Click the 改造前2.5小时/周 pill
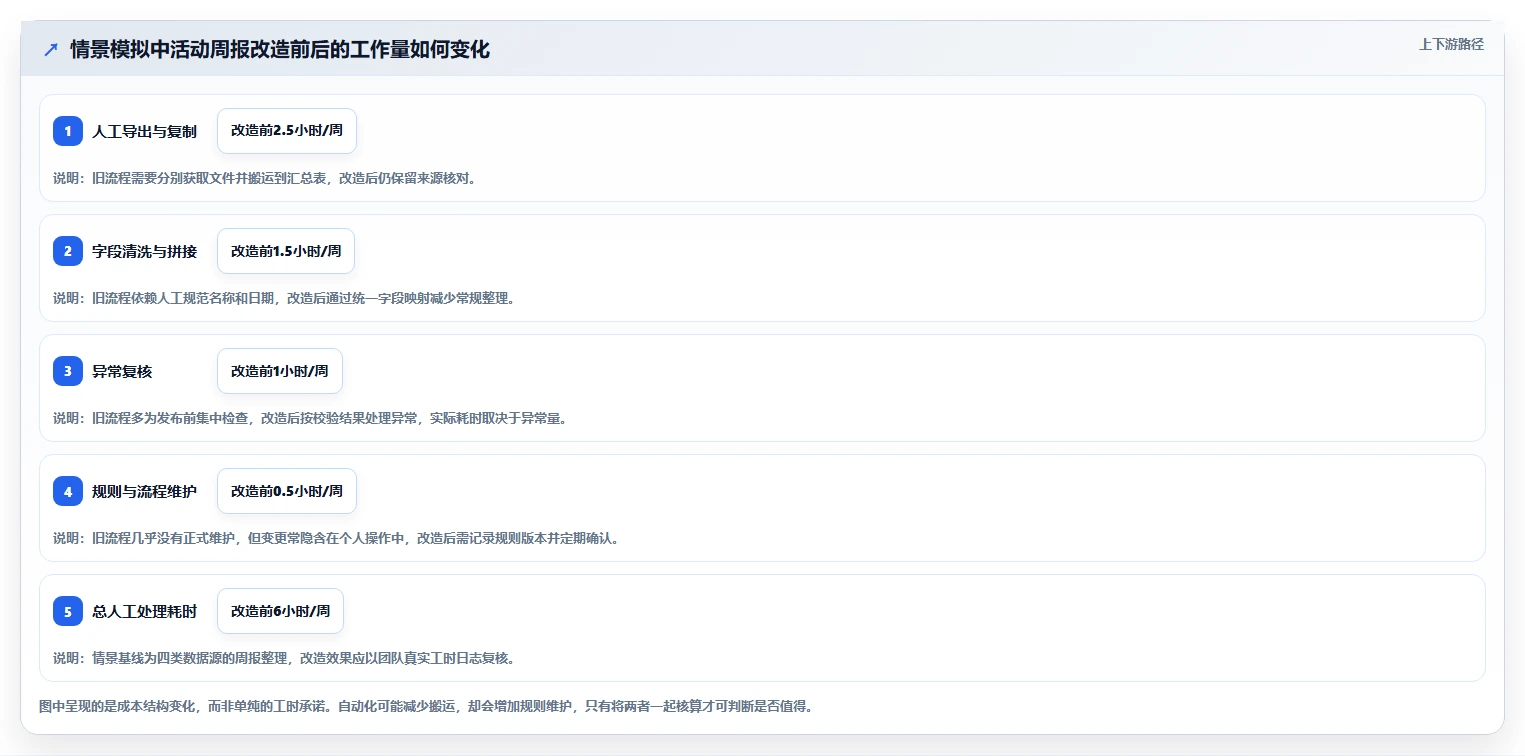 tap(287, 131)
